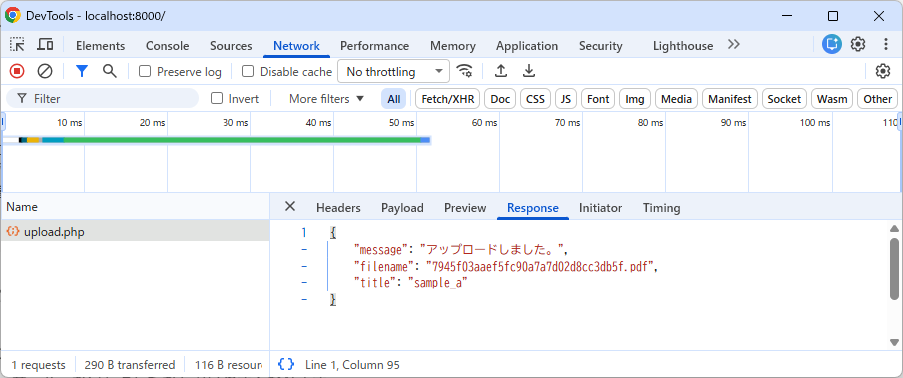Check the Invert filter checkbox
Screen dimensions: 903x378
click(217, 99)
